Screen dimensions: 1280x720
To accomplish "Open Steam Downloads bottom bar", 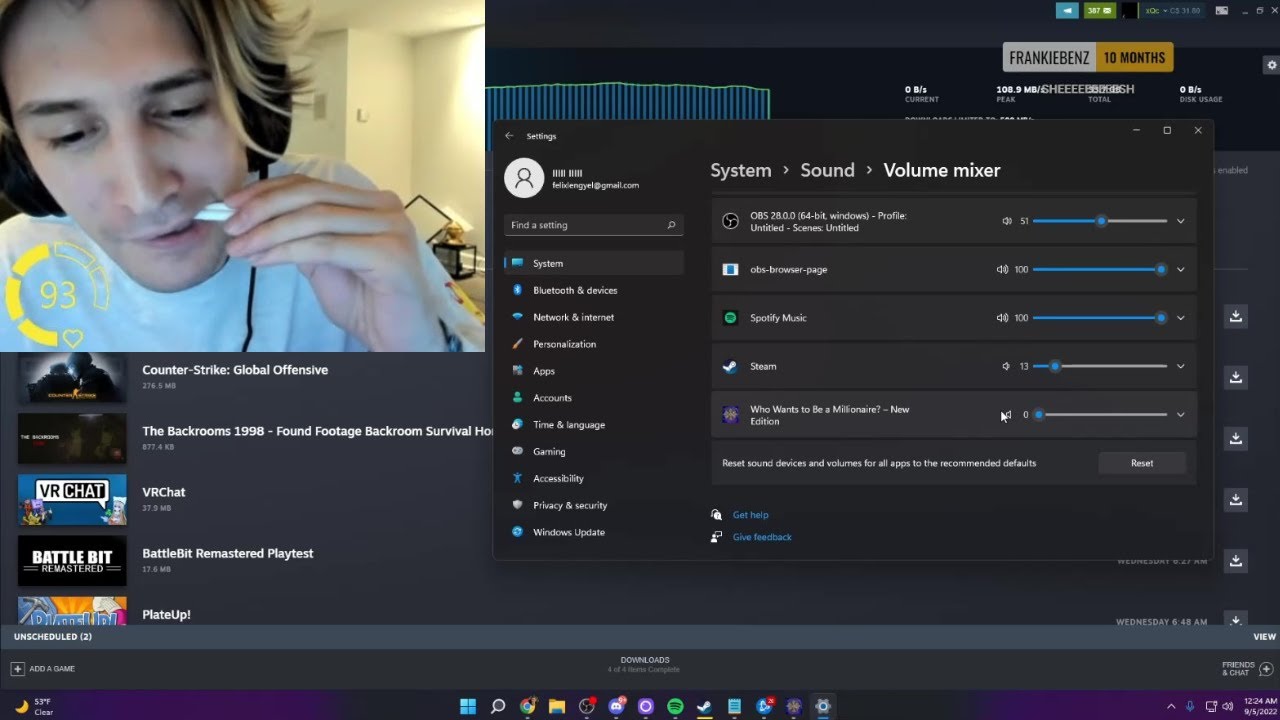I will pos(644,664).
